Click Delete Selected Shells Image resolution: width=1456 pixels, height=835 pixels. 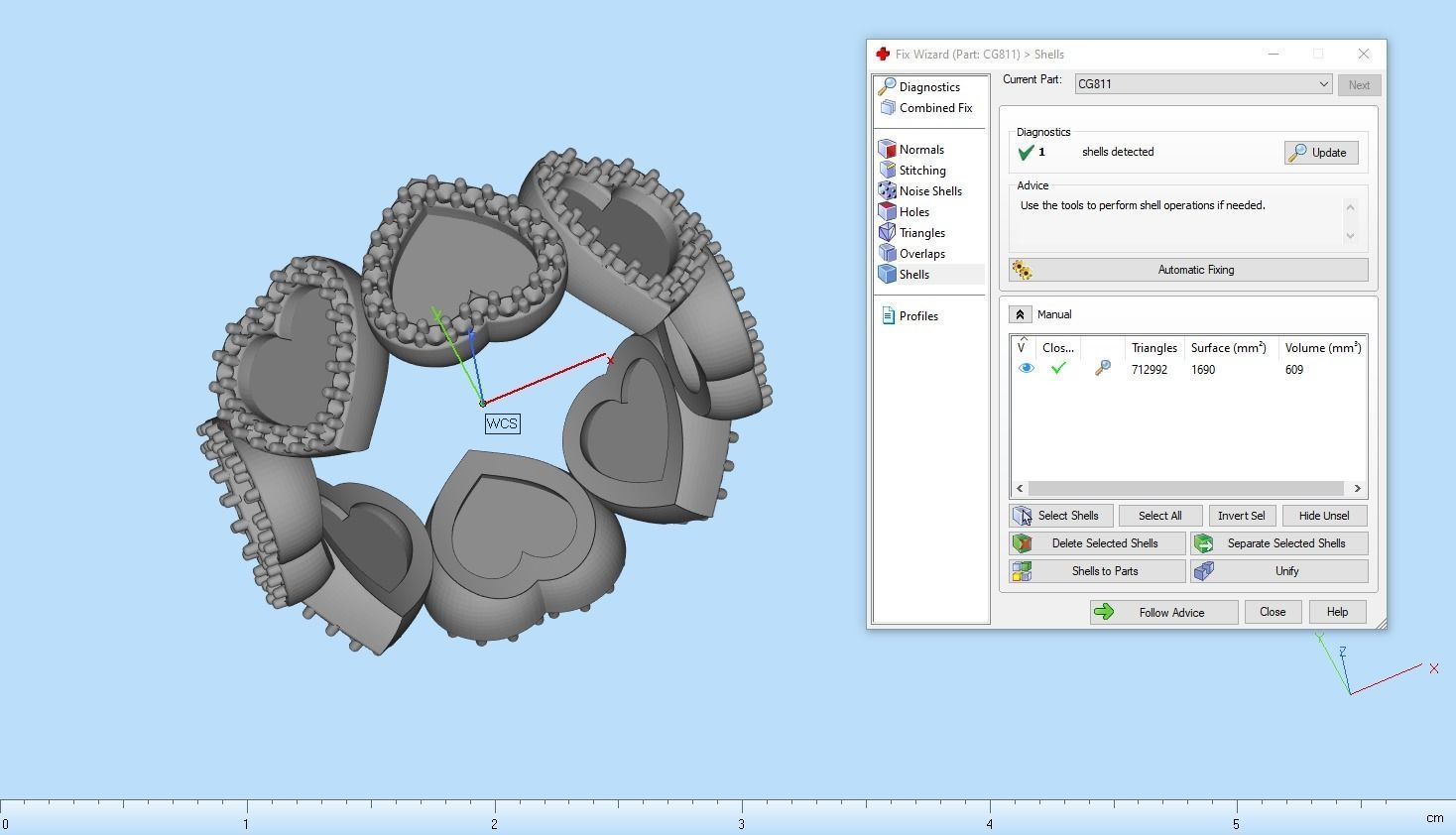tap(1097, 543)
